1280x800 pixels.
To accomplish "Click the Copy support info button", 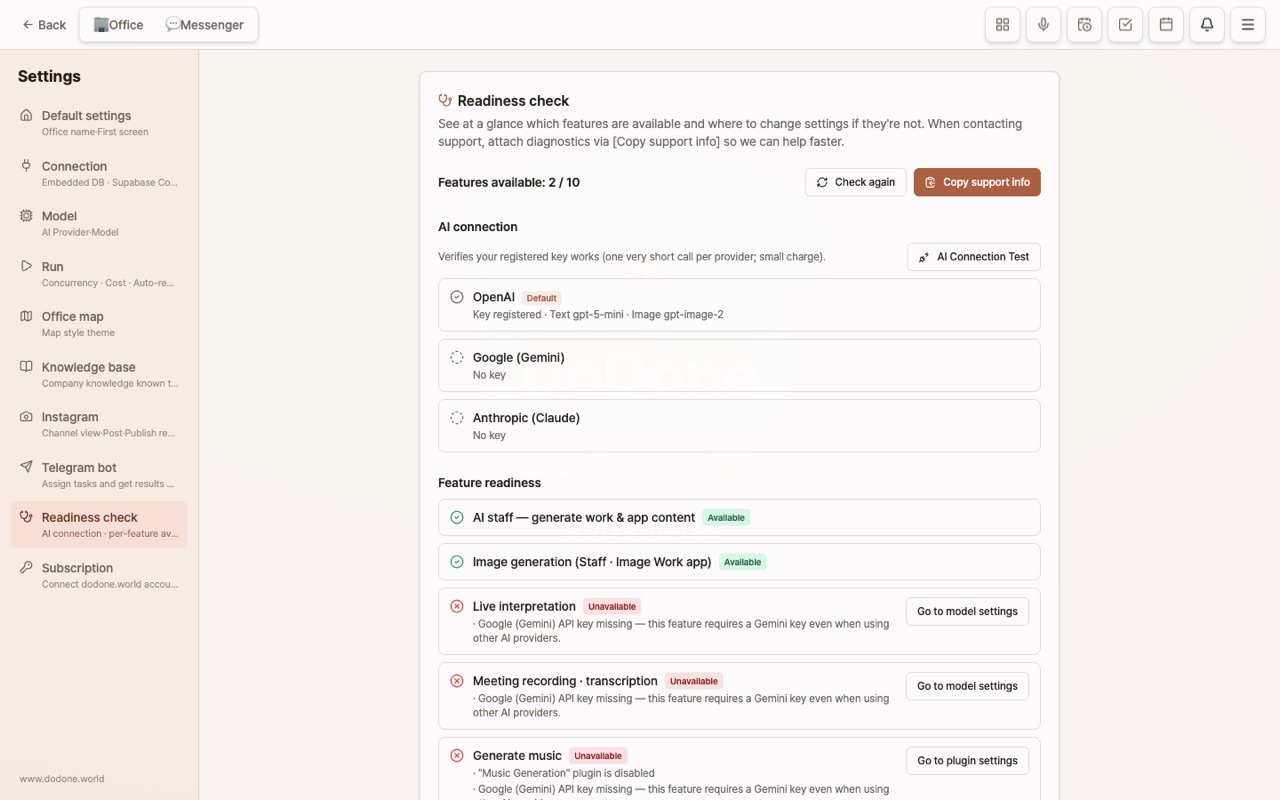I will 977,182.
